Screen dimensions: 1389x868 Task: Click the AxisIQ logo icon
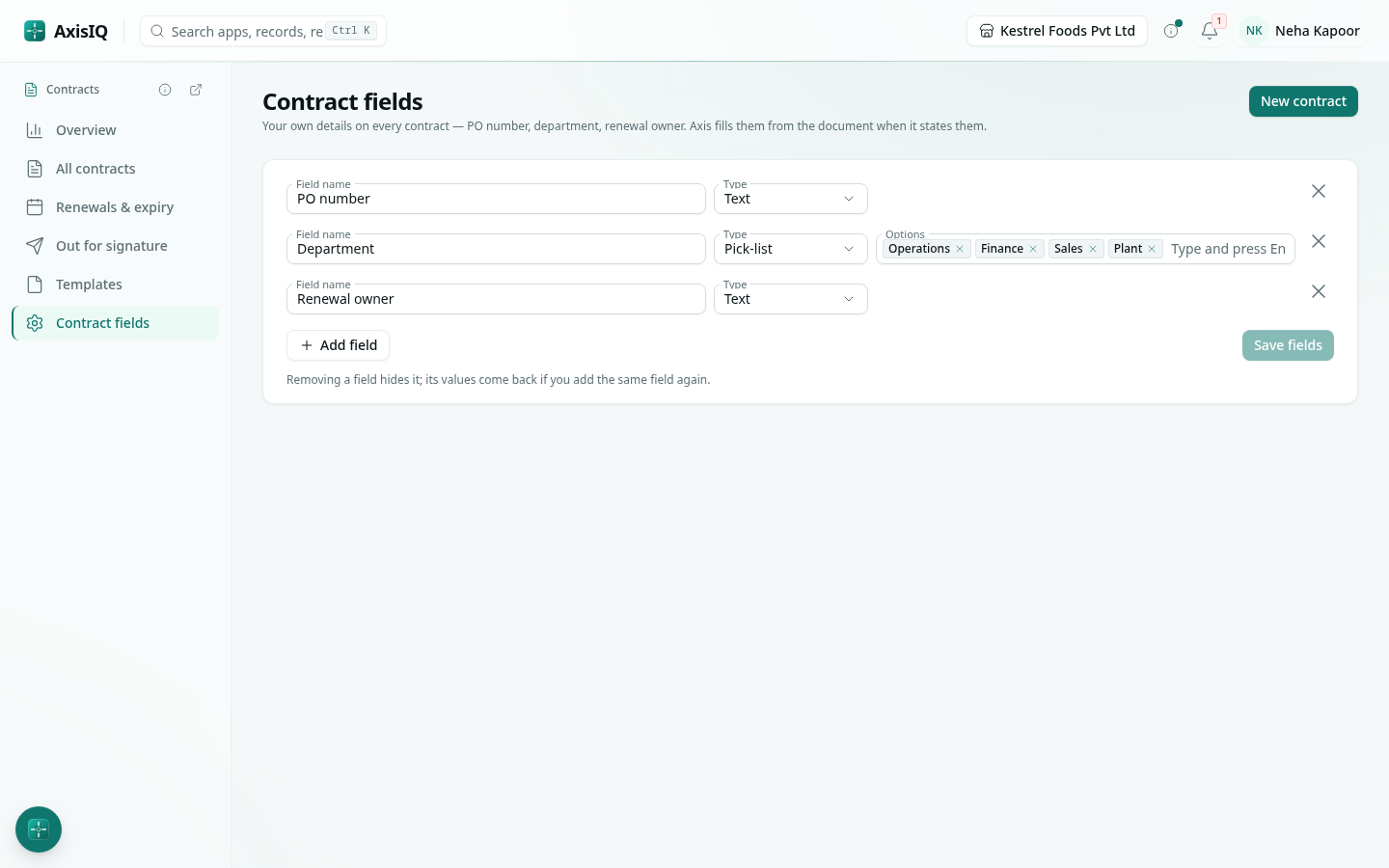click(35, 31)
